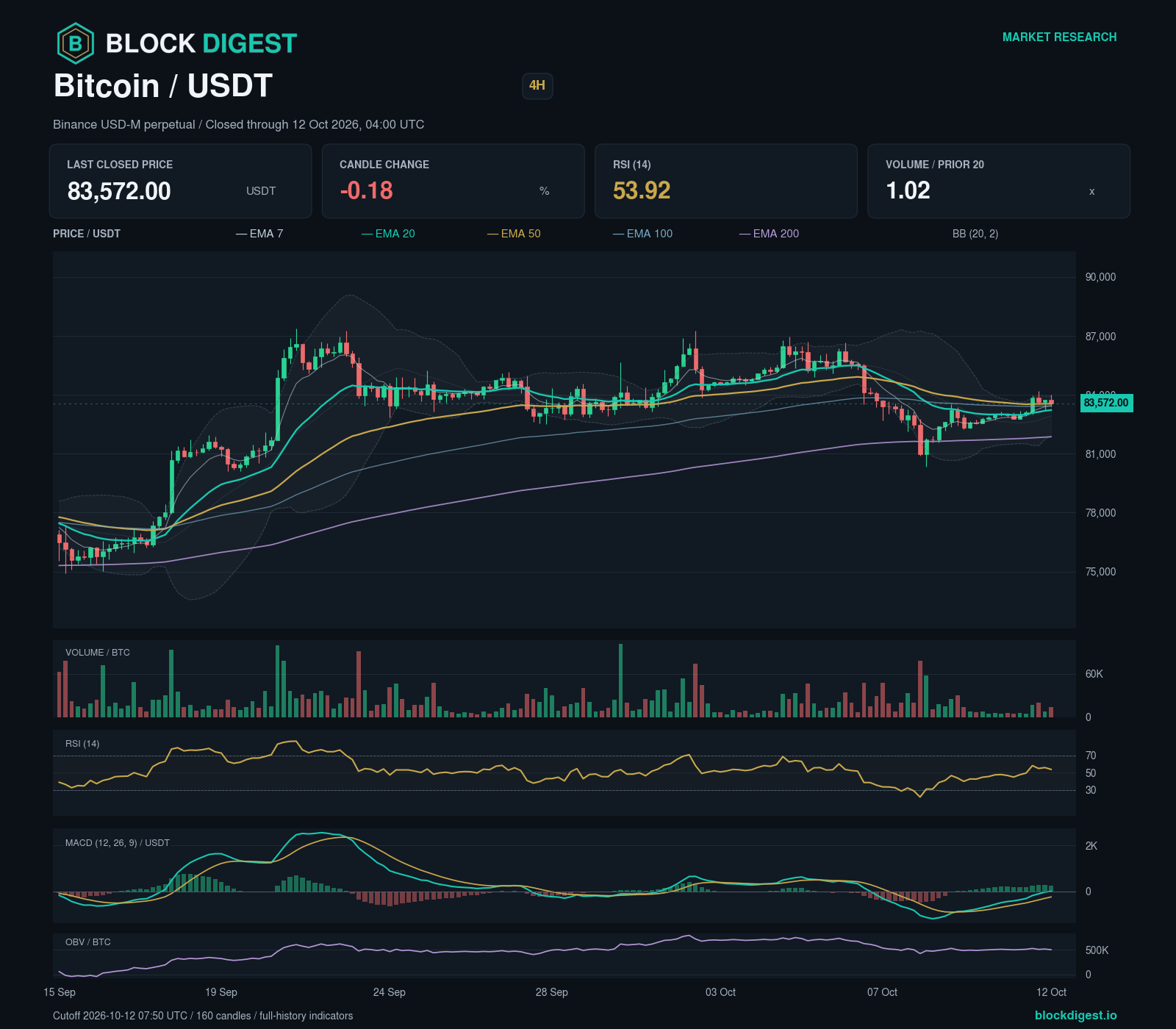The height and width of the screenshot is (1029, 1176).
Task: Click the BLOCK DIGEST brand wordmark
Action: pyautogui.click(x=201, y=43)
